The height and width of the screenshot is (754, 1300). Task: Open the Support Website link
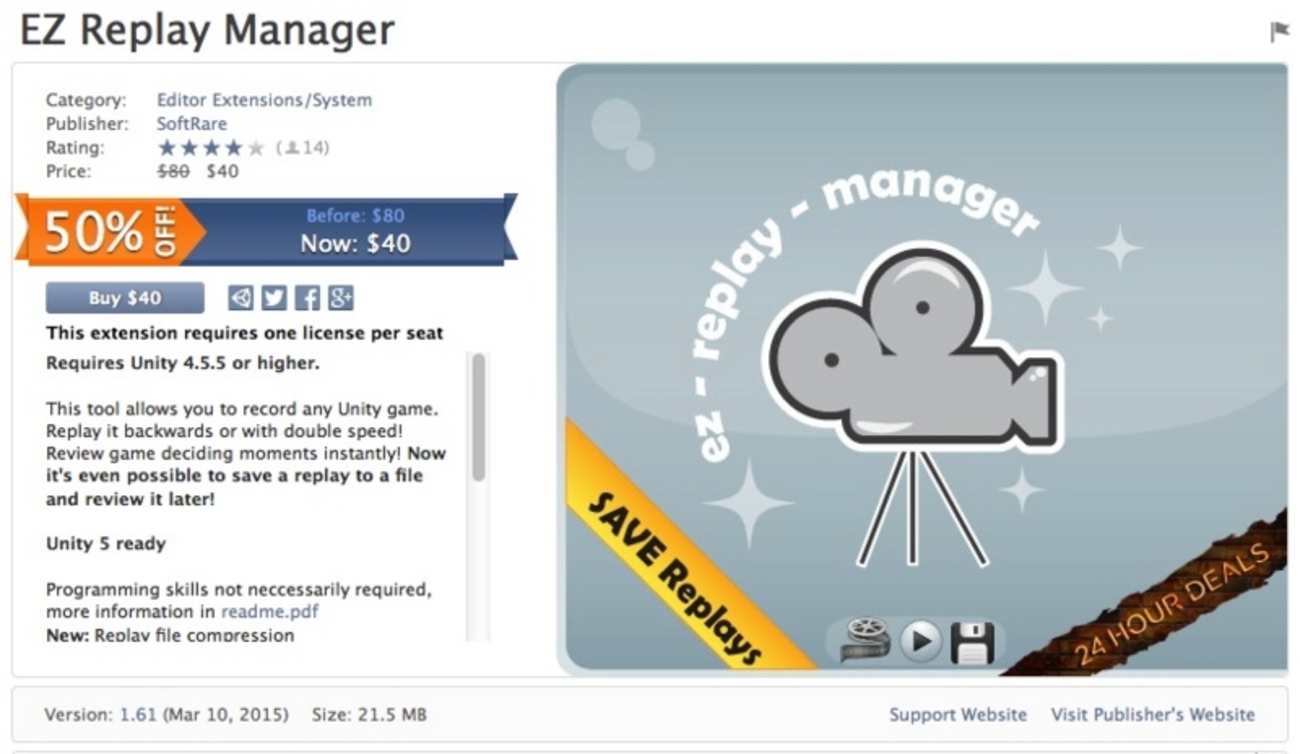[958, 715]
